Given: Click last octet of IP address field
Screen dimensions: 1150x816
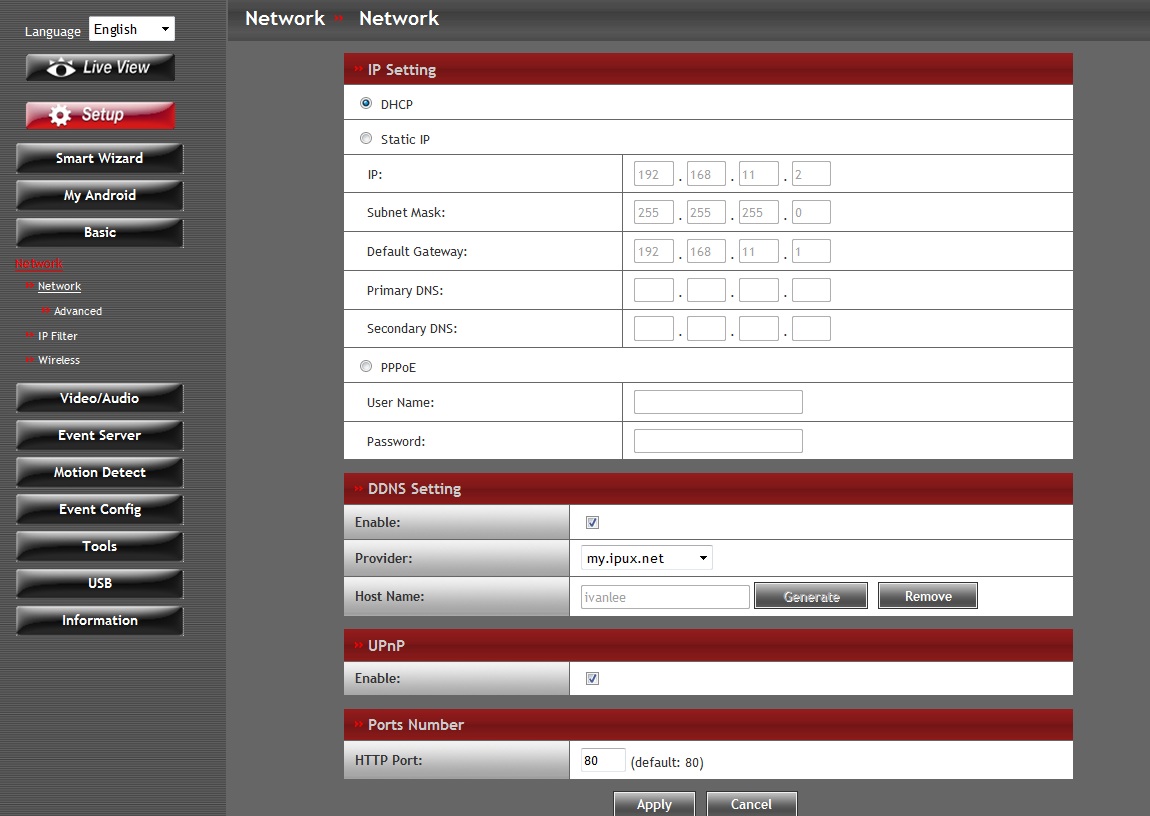Looking at the screenshot, I should coord(811,174).
